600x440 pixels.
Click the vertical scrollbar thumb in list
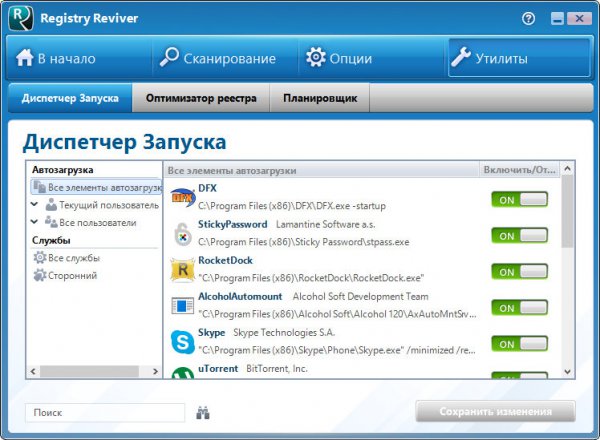point(567,211)
